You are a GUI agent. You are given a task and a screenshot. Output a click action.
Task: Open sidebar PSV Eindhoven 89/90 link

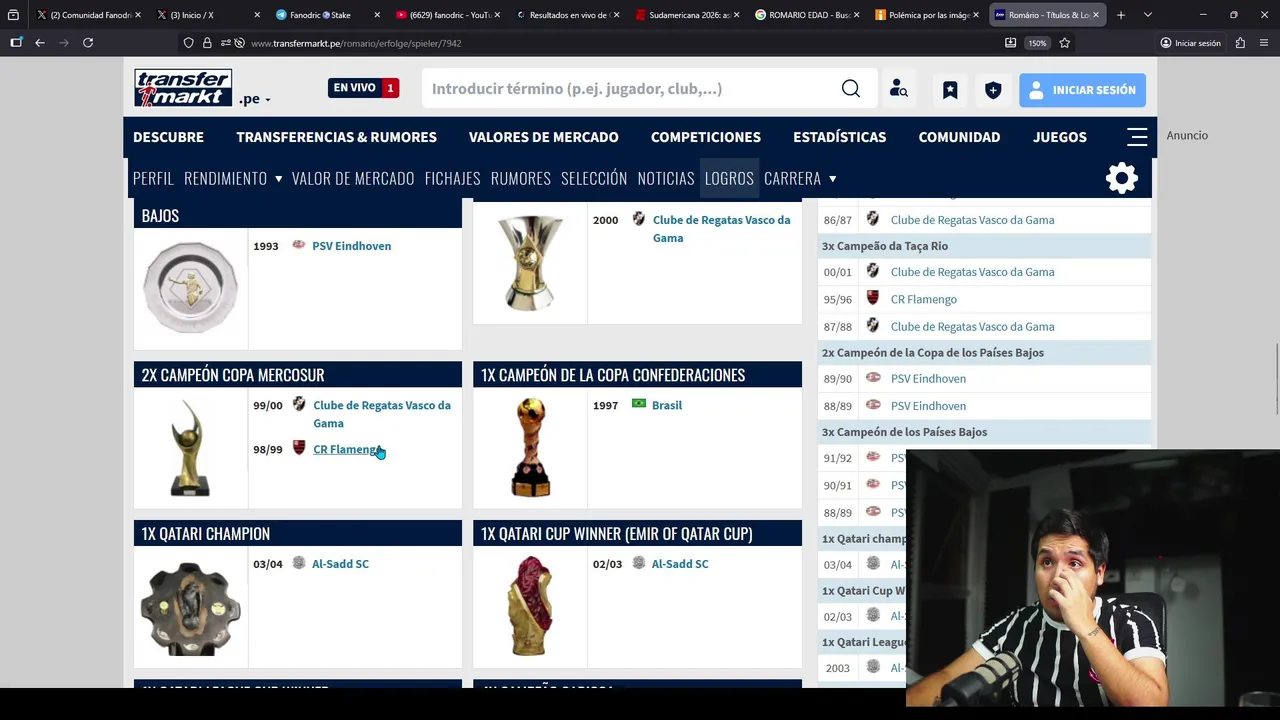[x=928, y=379]
